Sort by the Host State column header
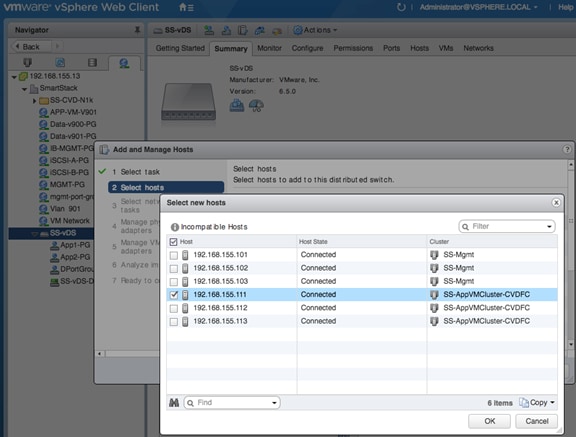 point(361,242)
